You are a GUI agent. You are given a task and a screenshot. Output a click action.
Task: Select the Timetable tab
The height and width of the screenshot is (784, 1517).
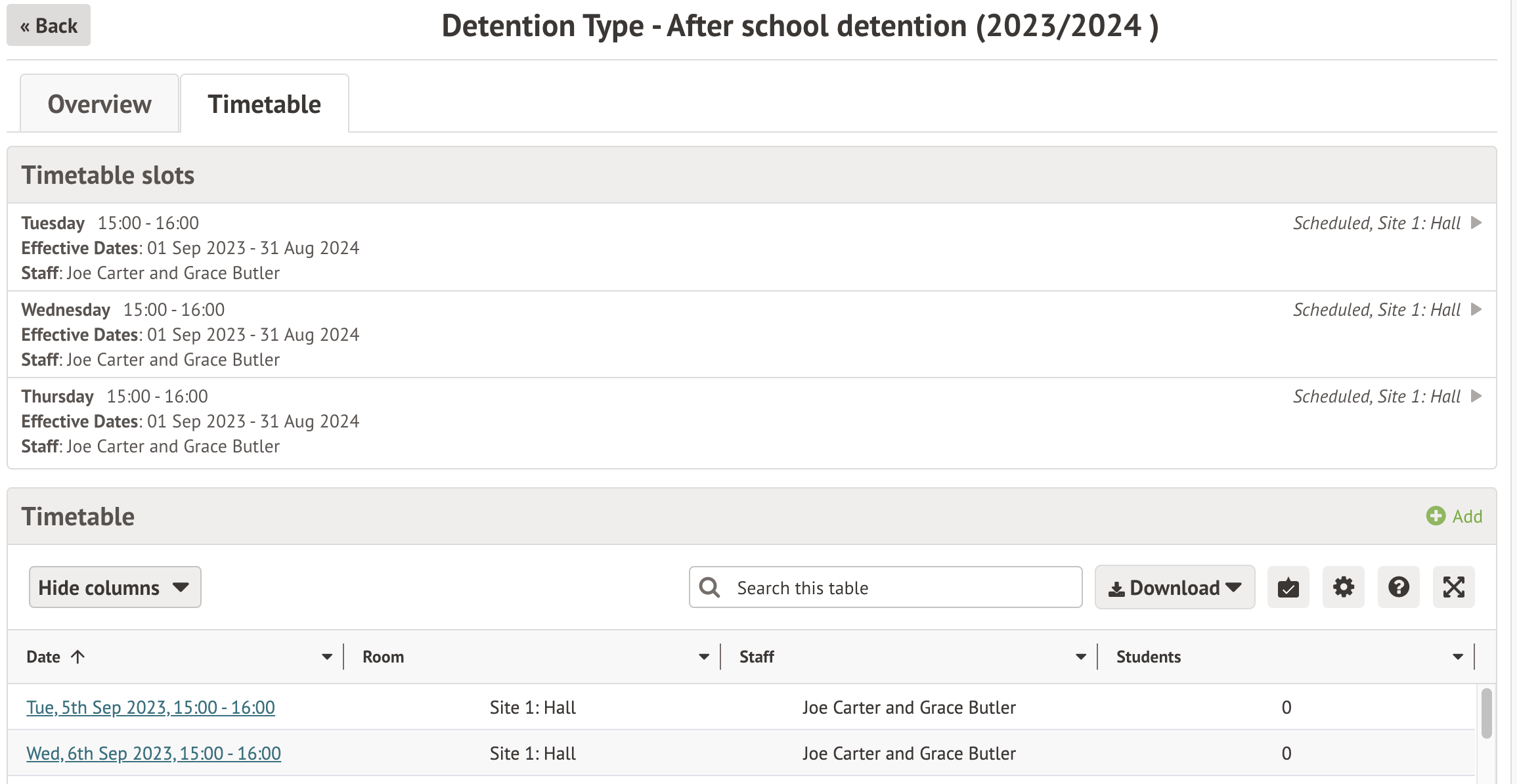(x=264, y=104)
